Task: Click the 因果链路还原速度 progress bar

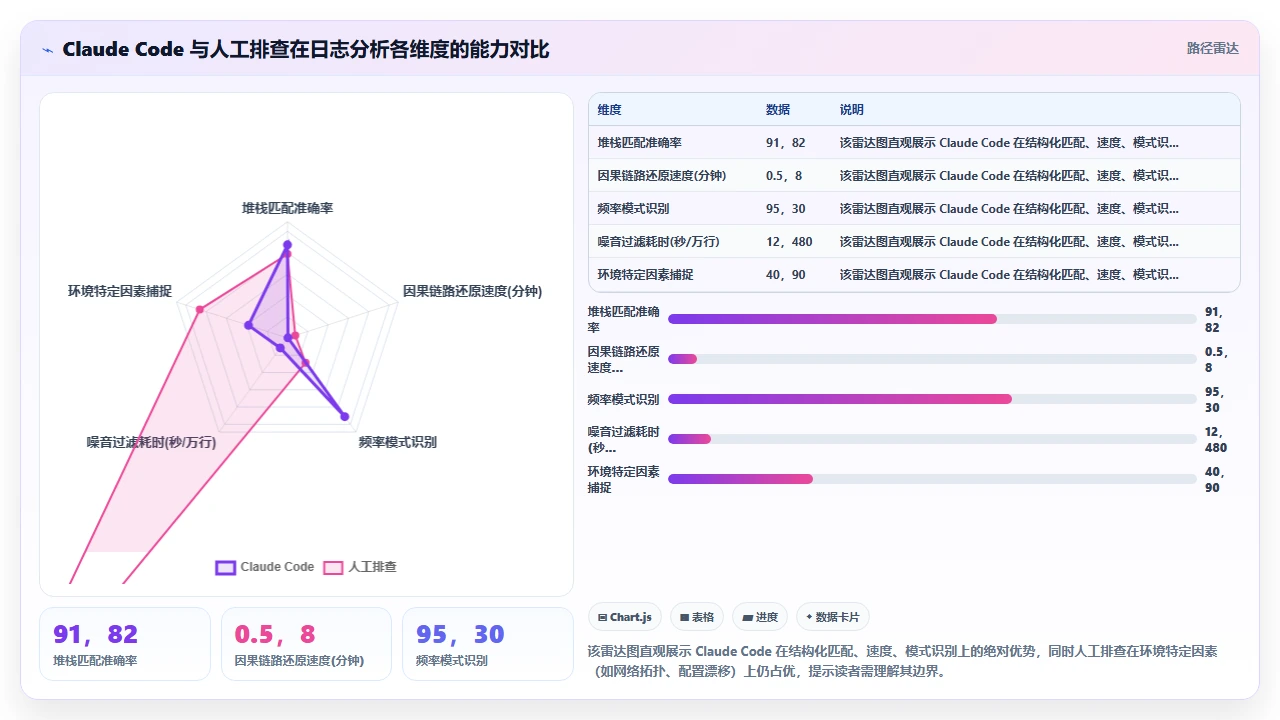Action: click(x=932, y=359)
